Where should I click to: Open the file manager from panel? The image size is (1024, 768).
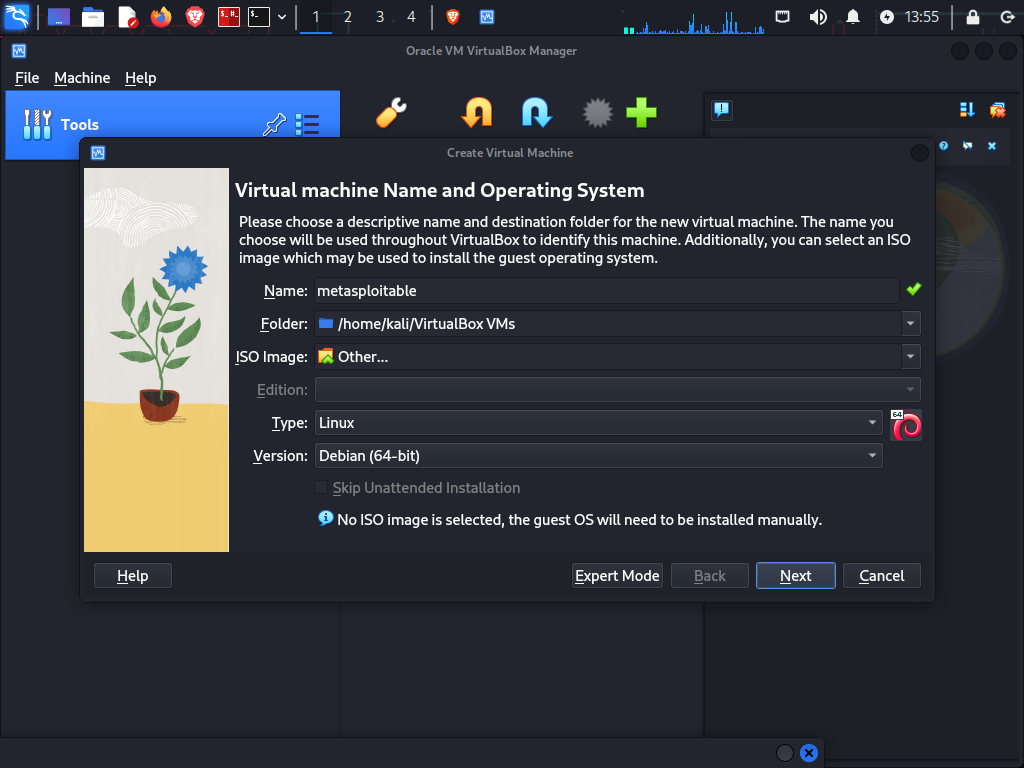pyautogui.click(x=93, y=17)
